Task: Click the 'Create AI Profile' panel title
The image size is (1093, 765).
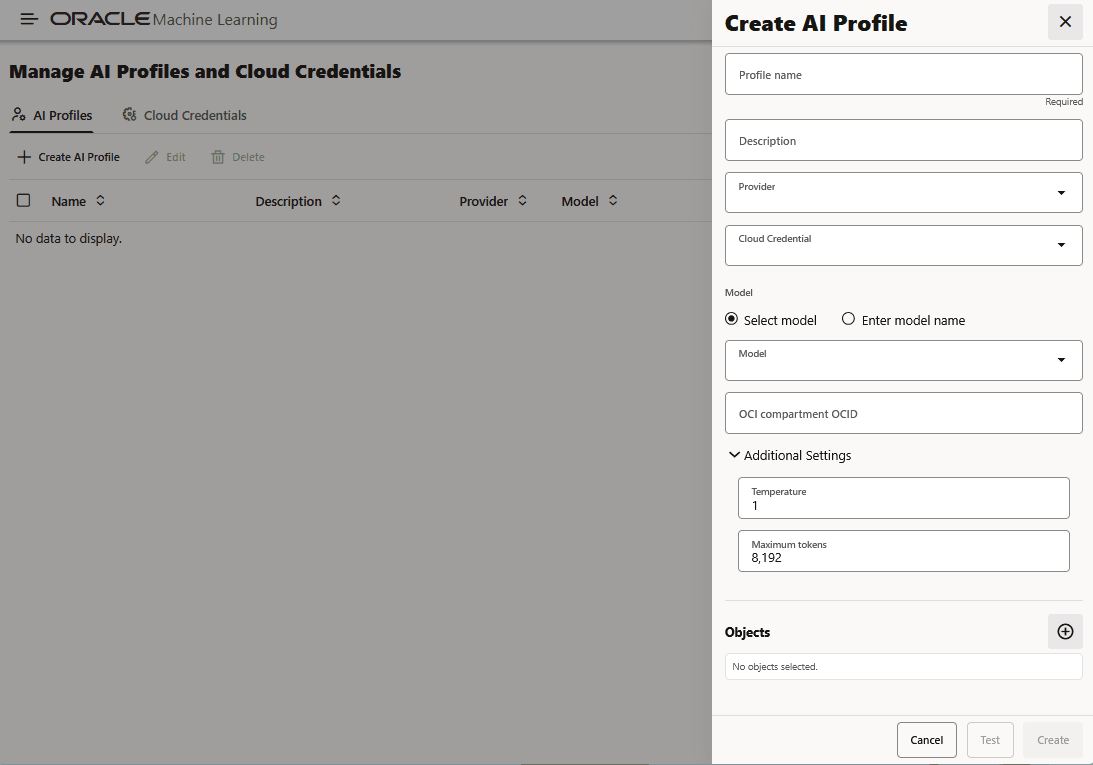Action: pos(816,23)
